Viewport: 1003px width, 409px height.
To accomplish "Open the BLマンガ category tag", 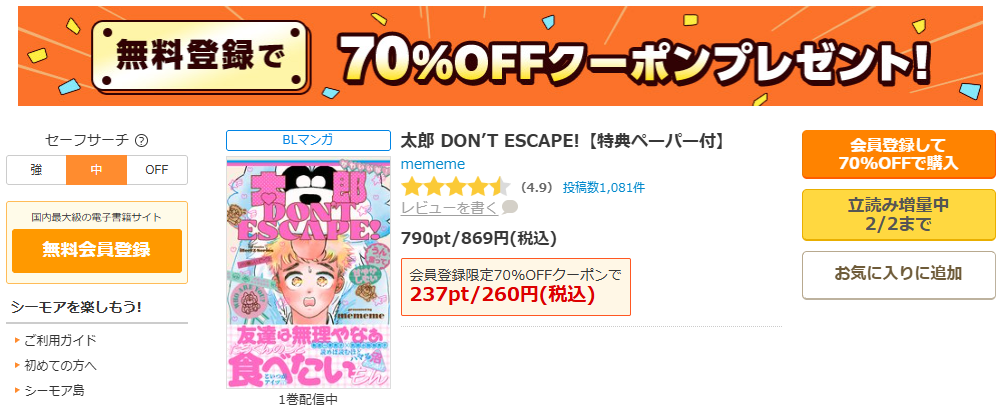I will pos(308,140).
